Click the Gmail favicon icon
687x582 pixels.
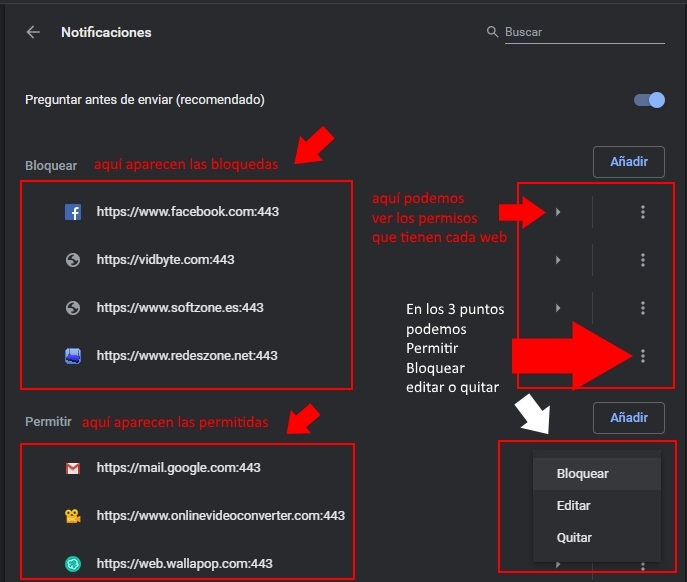(72, 468)
